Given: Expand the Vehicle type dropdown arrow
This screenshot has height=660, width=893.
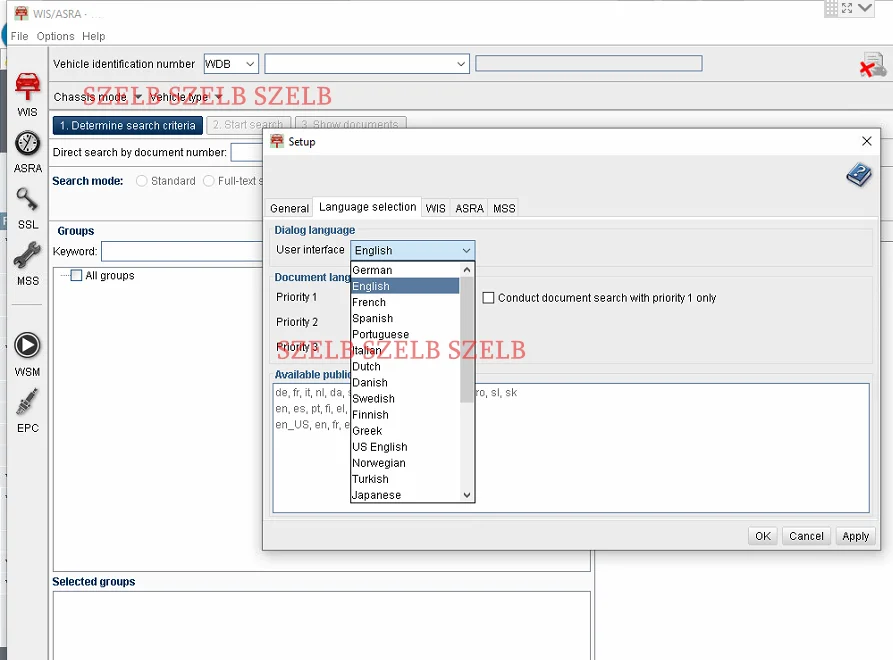Looking at the screenshot, I should coord(218,97).
